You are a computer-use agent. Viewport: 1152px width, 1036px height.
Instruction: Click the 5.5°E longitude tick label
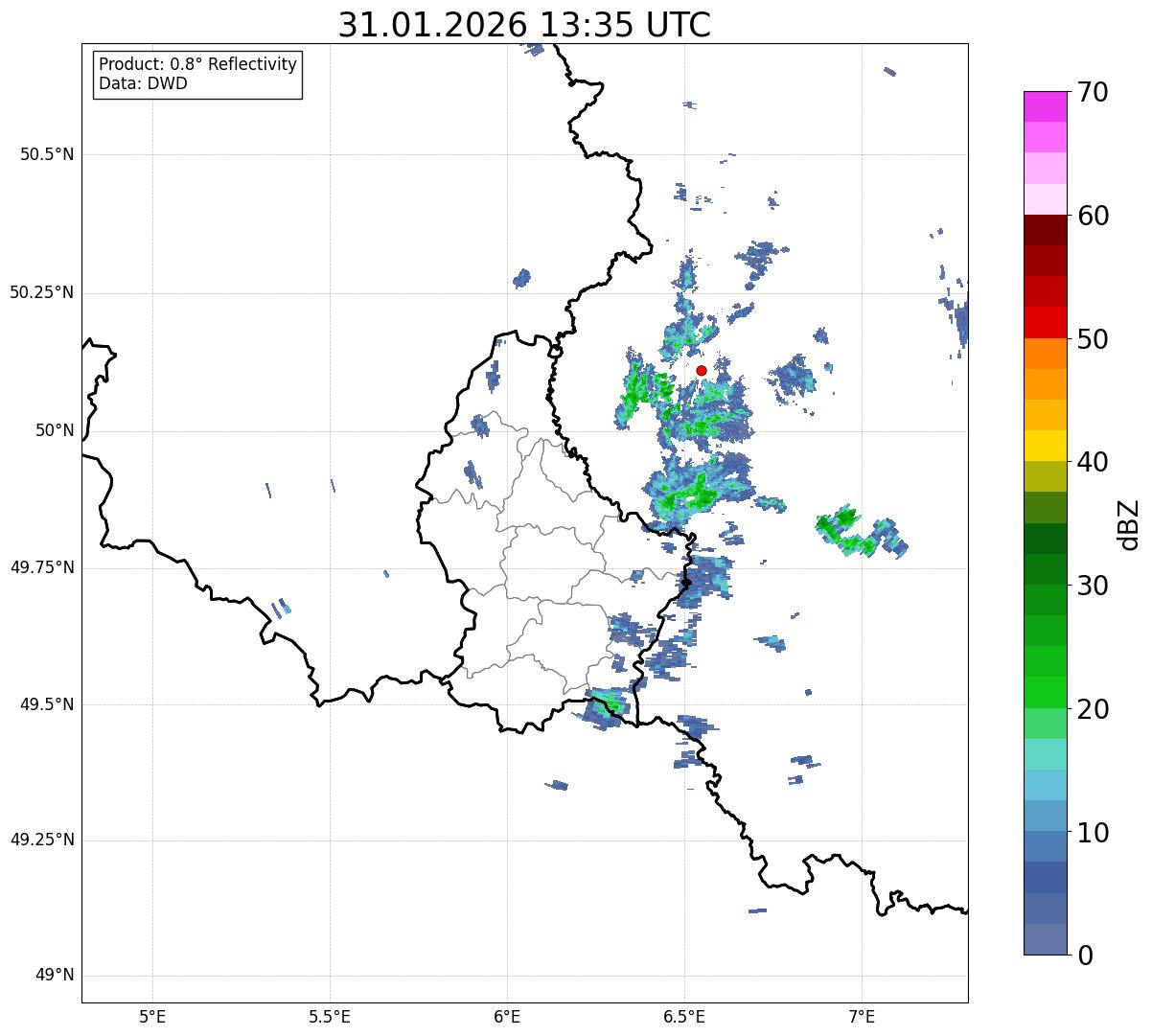pos(330,1016)
